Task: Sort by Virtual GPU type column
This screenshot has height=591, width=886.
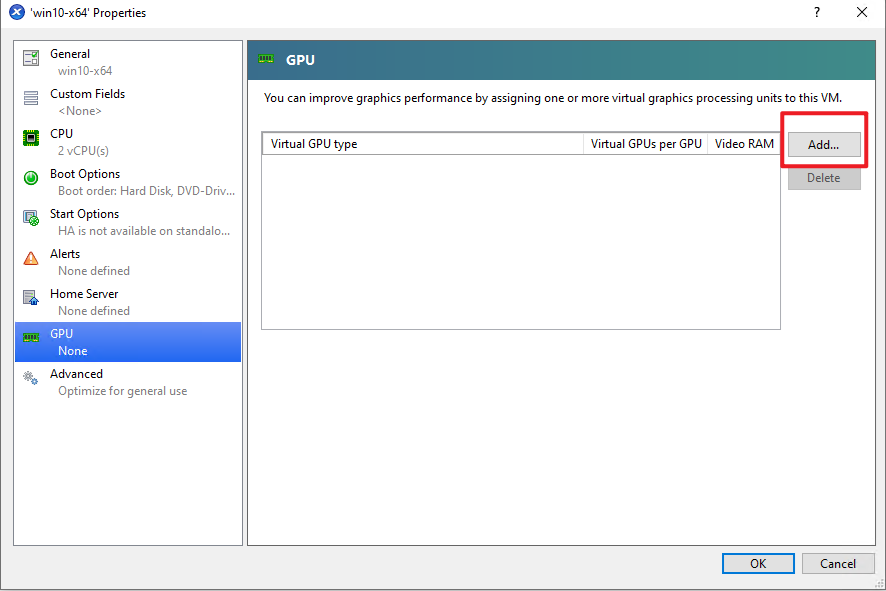Action: point(423,144)
